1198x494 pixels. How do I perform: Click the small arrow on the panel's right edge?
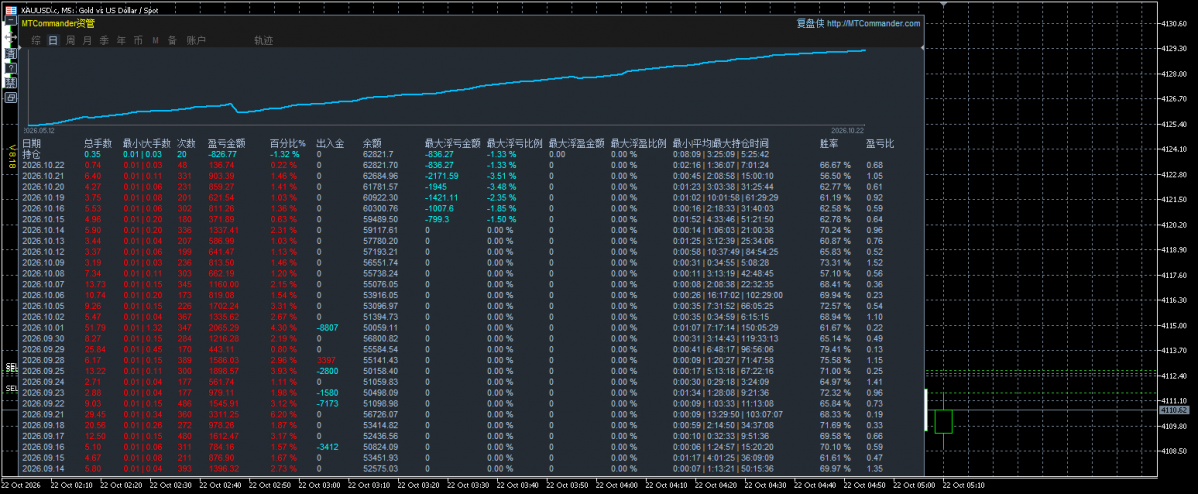[x=922, y=47]
